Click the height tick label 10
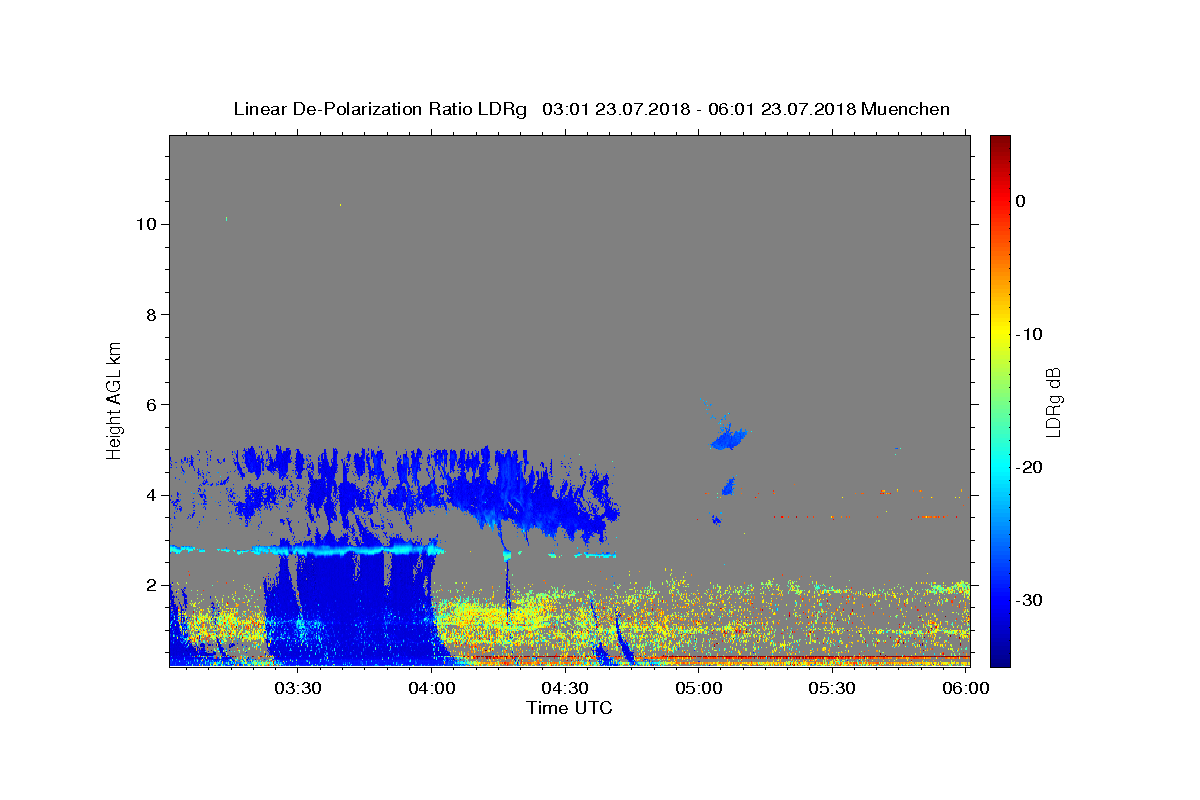The width and height of the screenshot is (1200, 800). click(x=145, y=224)
